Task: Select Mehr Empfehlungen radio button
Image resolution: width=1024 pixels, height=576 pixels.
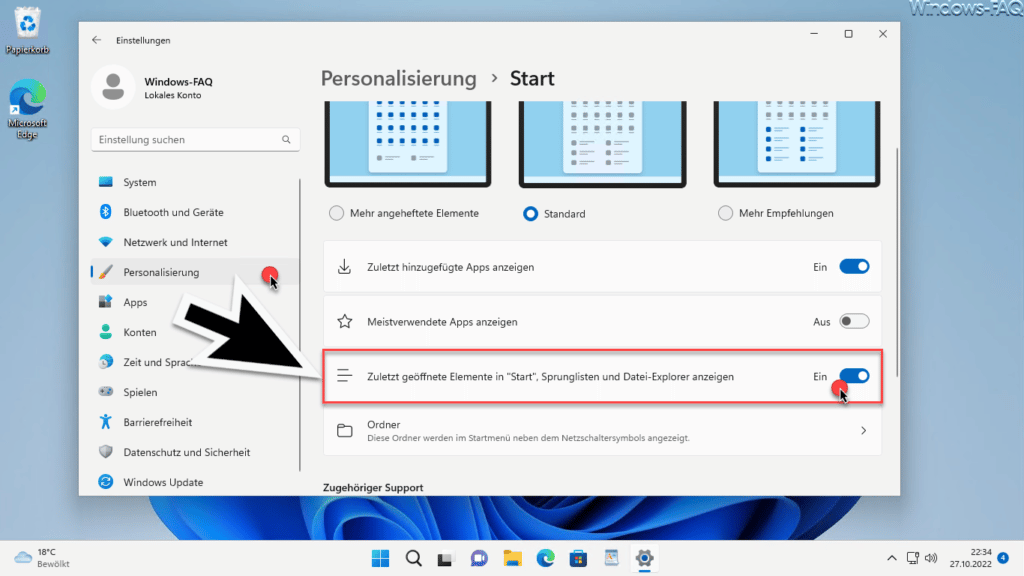Action: pyautogui.click(x=725, y=214)
